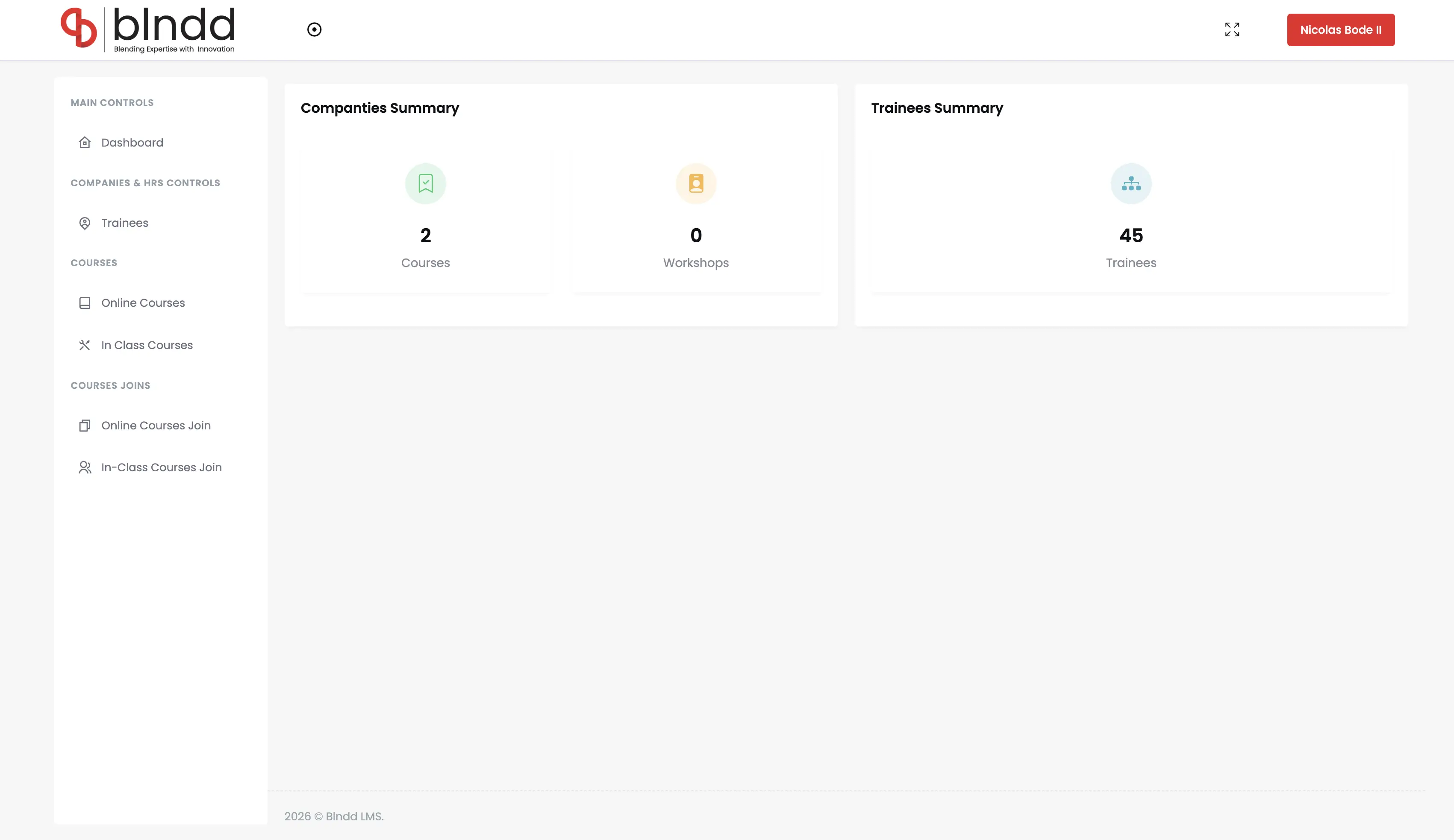Open Online Courses Join page
Image resolution: width=1454 pixels, height=840 pixels.
point(156,425)
